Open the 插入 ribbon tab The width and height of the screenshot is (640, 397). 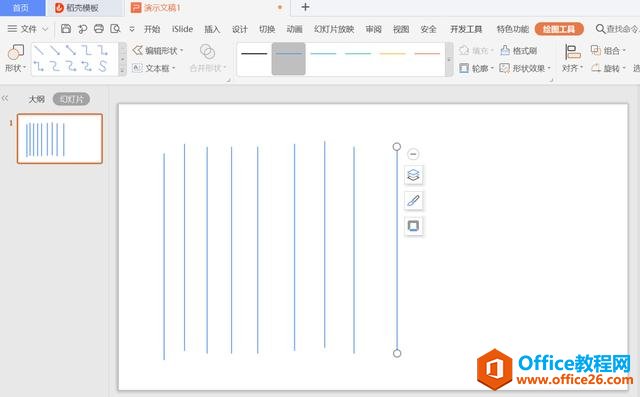(x=212, y=29)
